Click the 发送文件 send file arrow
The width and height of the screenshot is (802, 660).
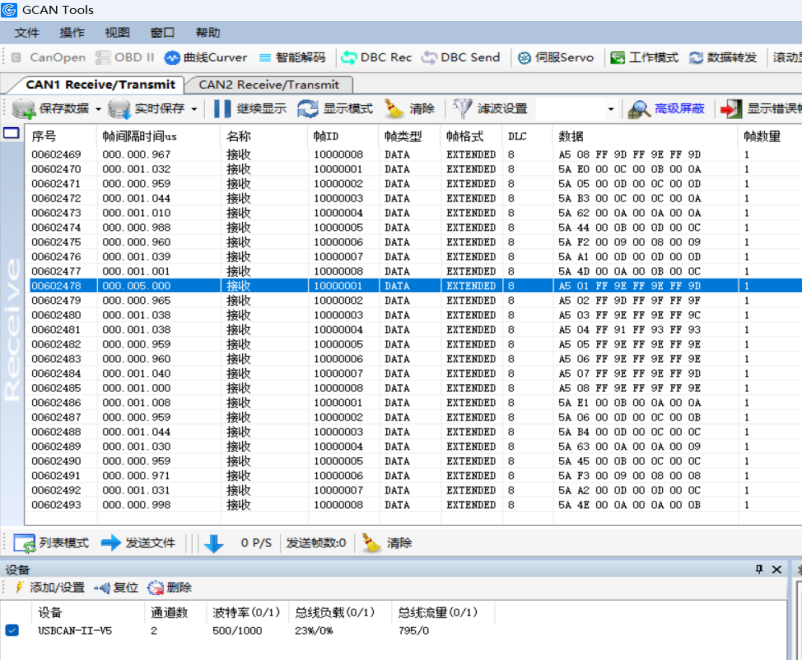pos(111,543)
